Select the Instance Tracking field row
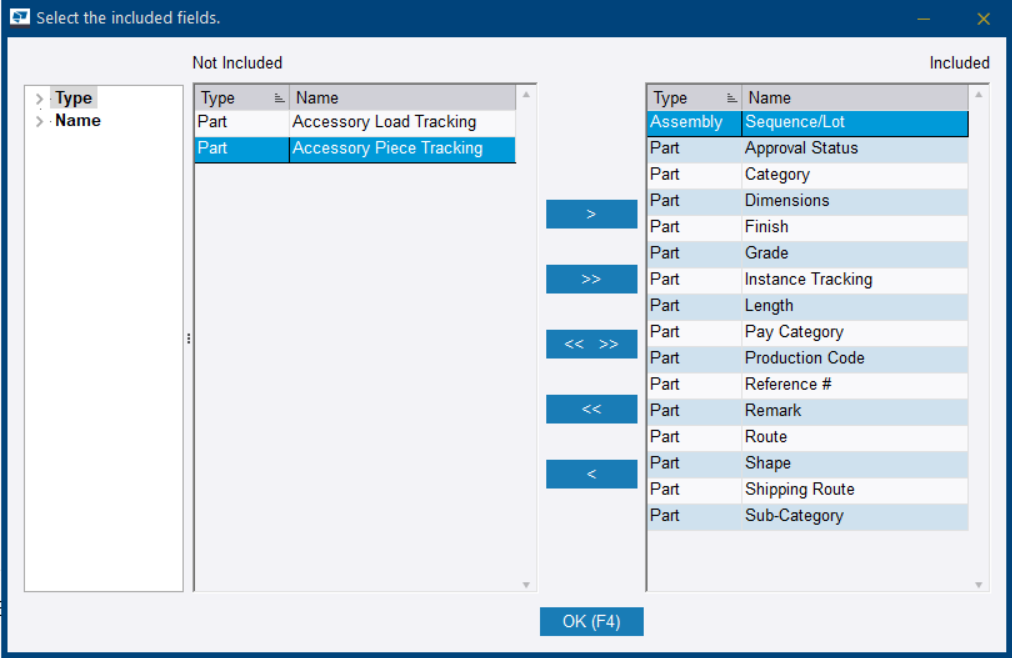1012x658 pixels. (x=808, y=279)
